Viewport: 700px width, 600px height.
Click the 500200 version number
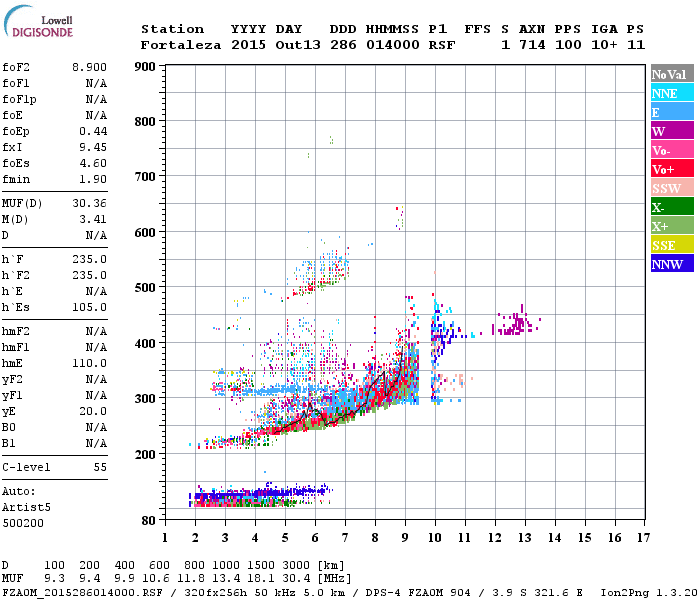click(23, 523)
